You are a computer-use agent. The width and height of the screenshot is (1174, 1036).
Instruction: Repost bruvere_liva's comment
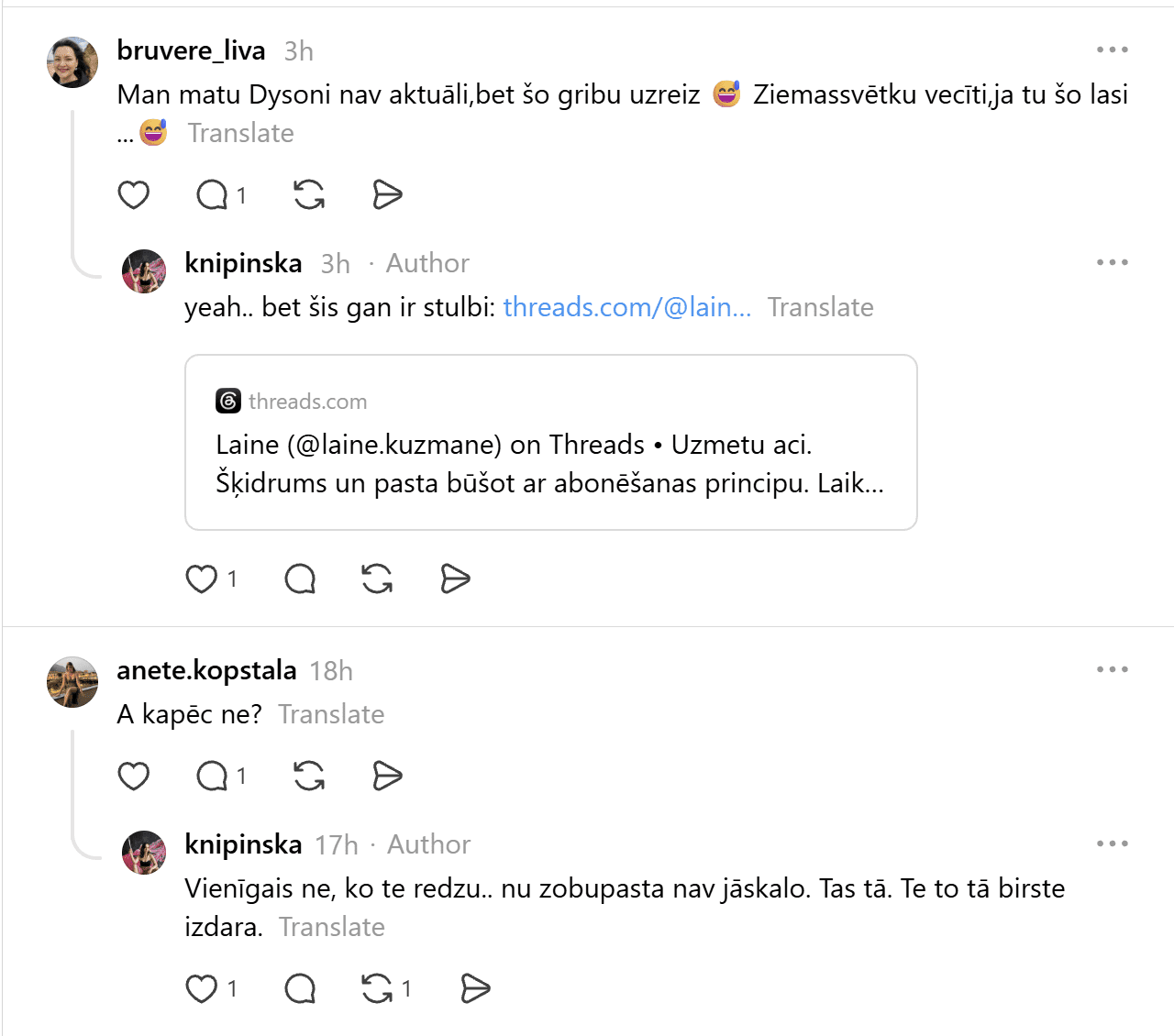(x=309, y=195)
